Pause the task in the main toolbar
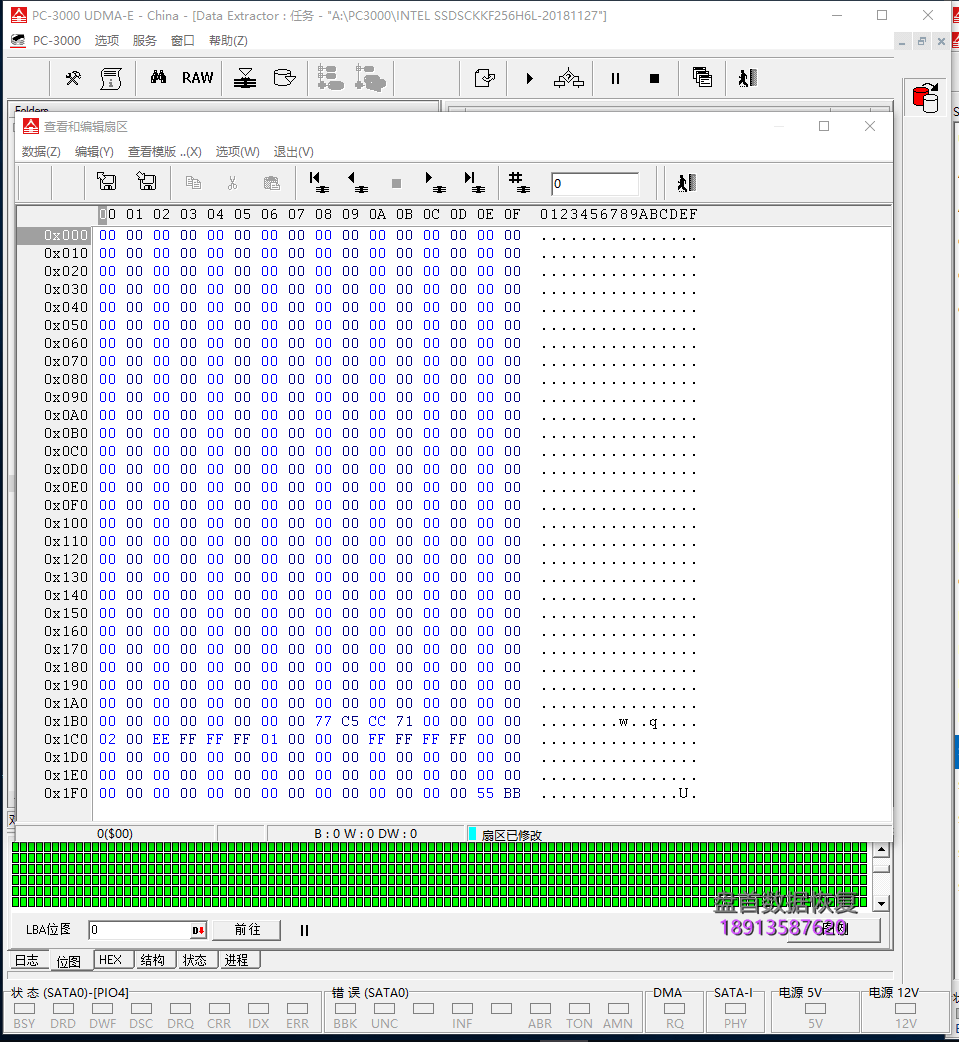 [x=615, y=78]
